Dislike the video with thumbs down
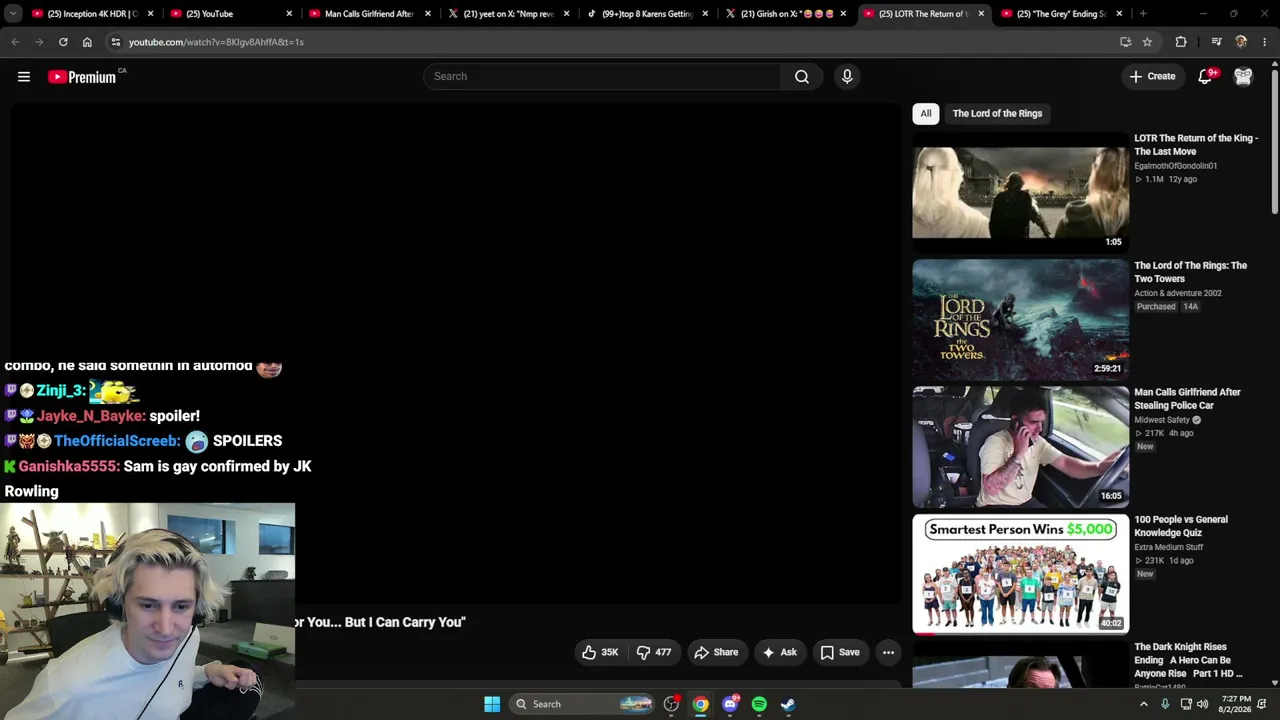This screenshot has width=1280, height=720. [x=654, y=653]
